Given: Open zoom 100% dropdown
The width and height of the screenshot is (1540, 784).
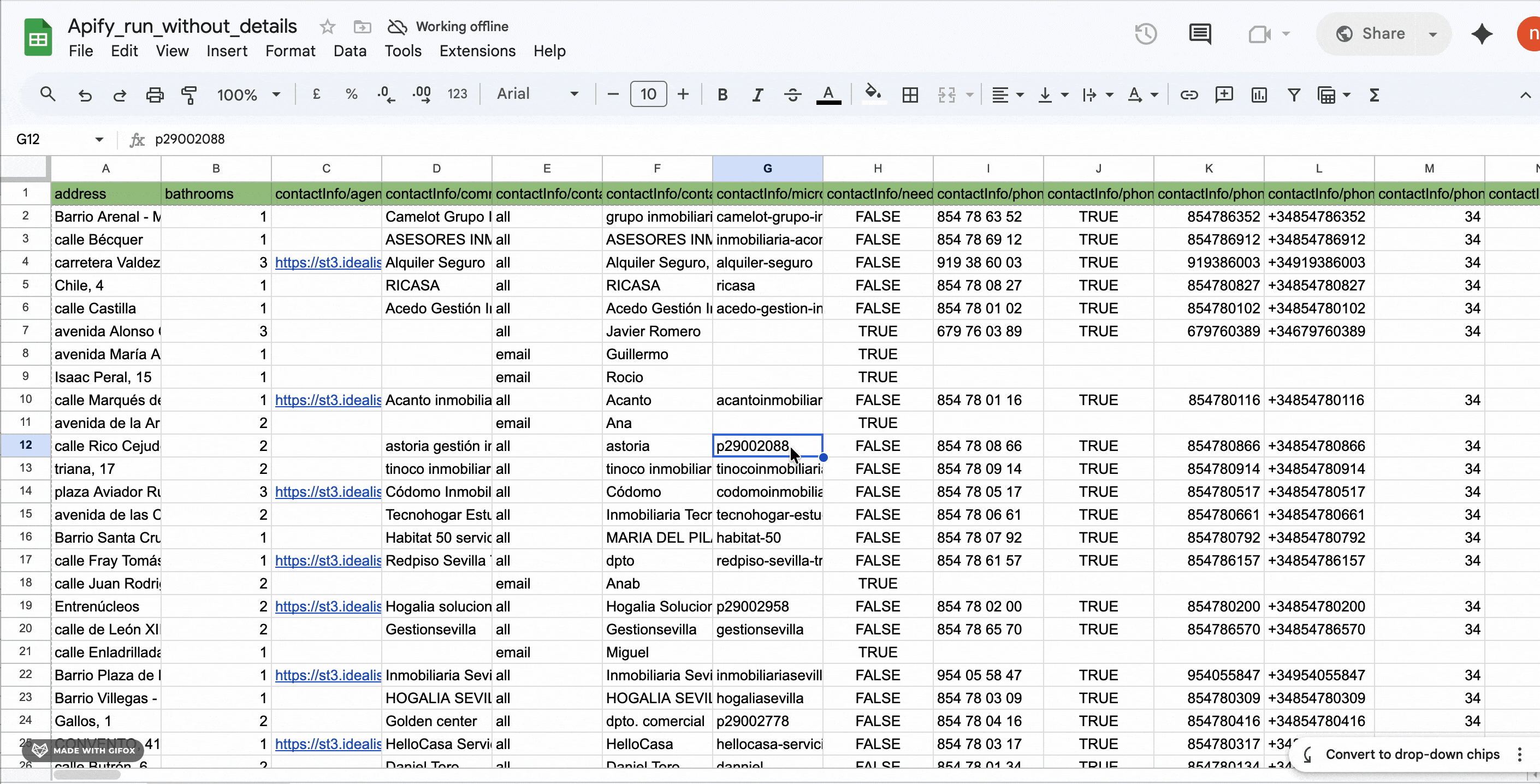Looking at the screenshot, I should pos(248,94).
